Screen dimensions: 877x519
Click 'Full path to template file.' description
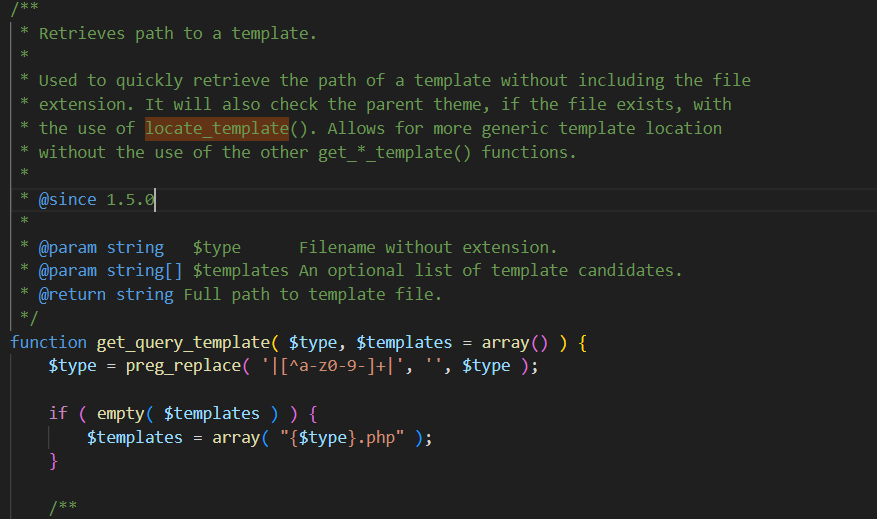(312, 294)
